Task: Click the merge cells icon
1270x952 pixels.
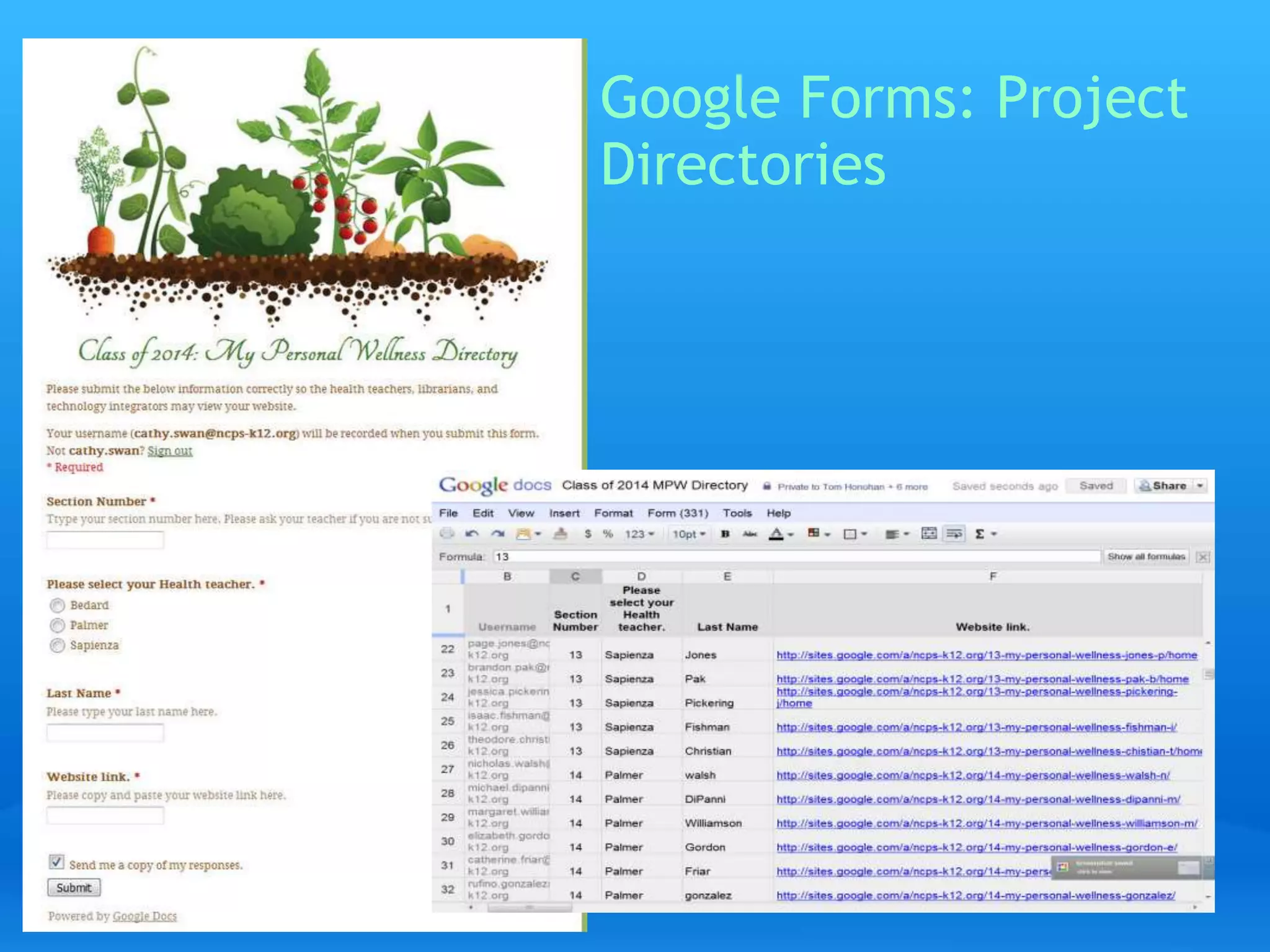Action: (929, 534)
